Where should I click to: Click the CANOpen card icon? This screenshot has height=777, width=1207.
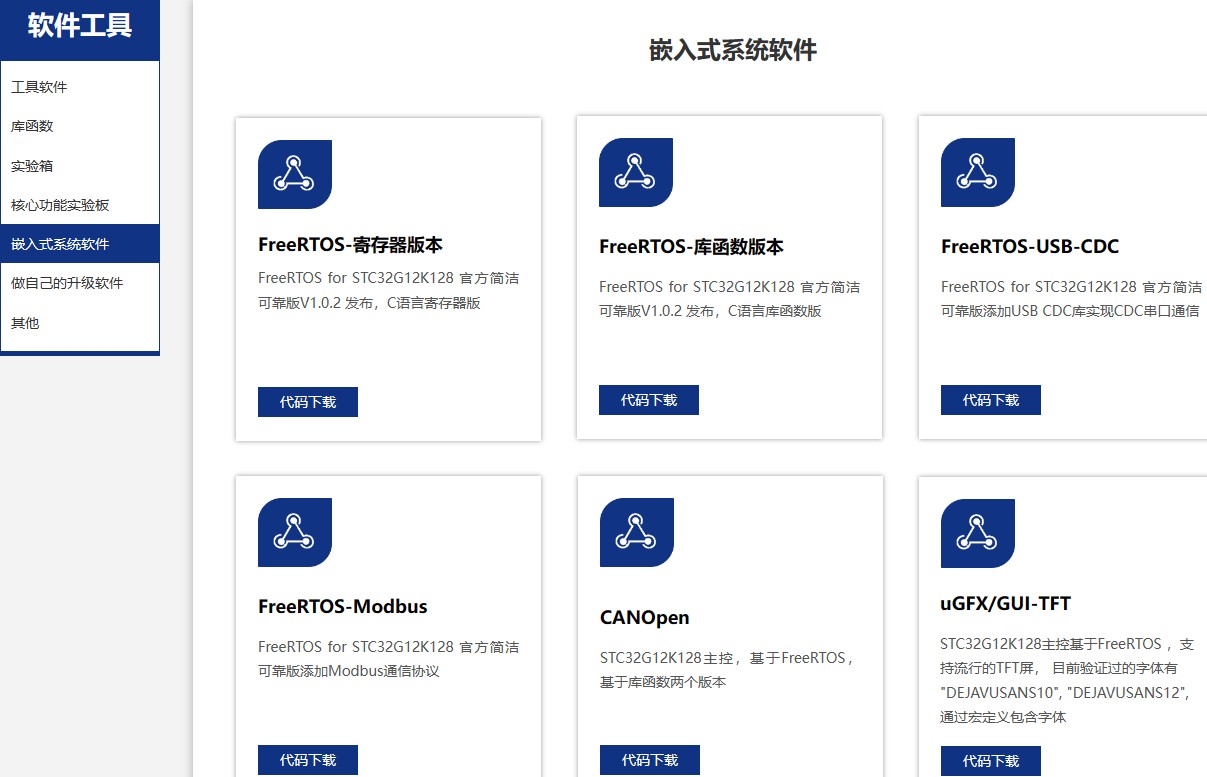click(x=637, y=532)
